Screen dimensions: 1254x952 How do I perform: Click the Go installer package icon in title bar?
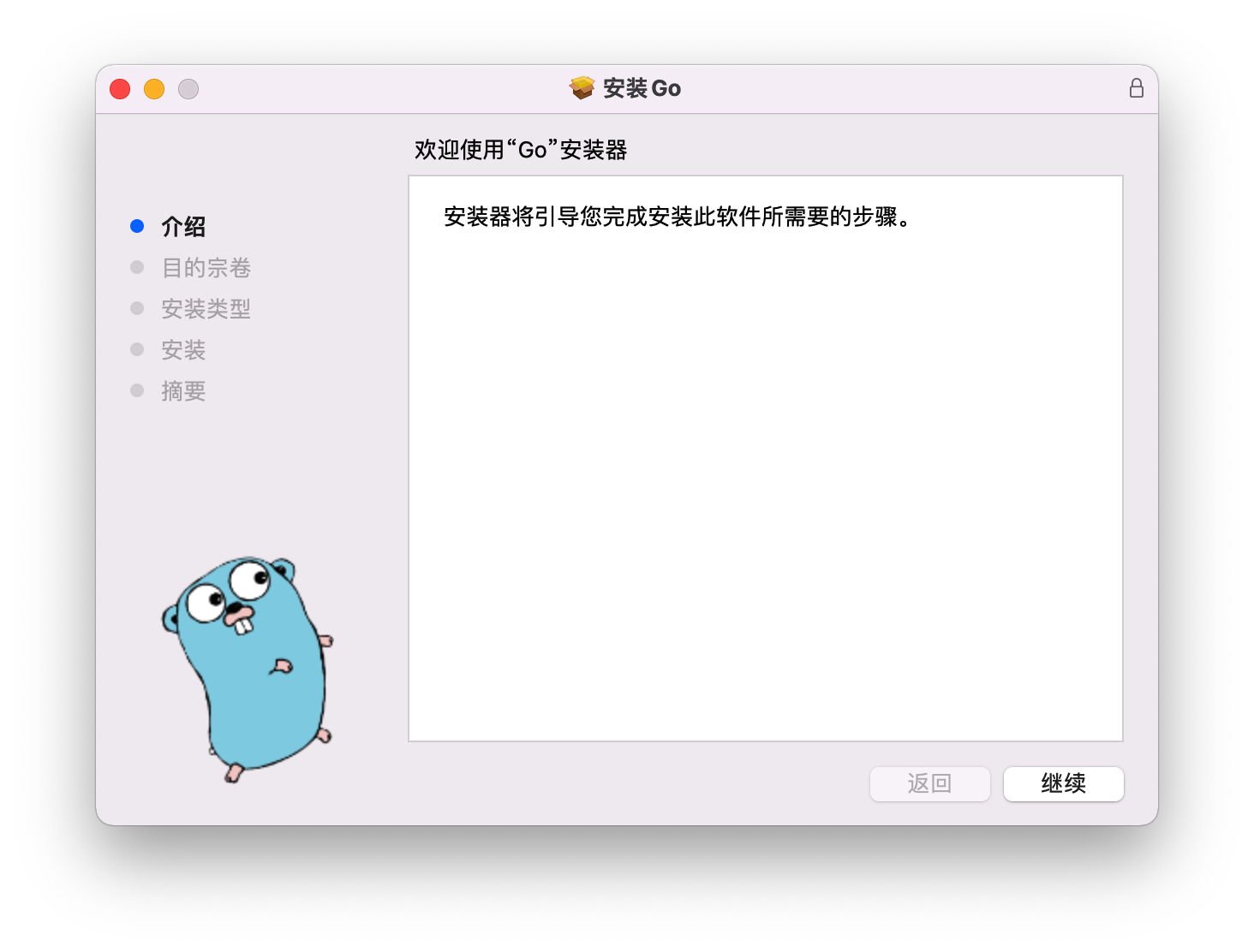point(581,87)
